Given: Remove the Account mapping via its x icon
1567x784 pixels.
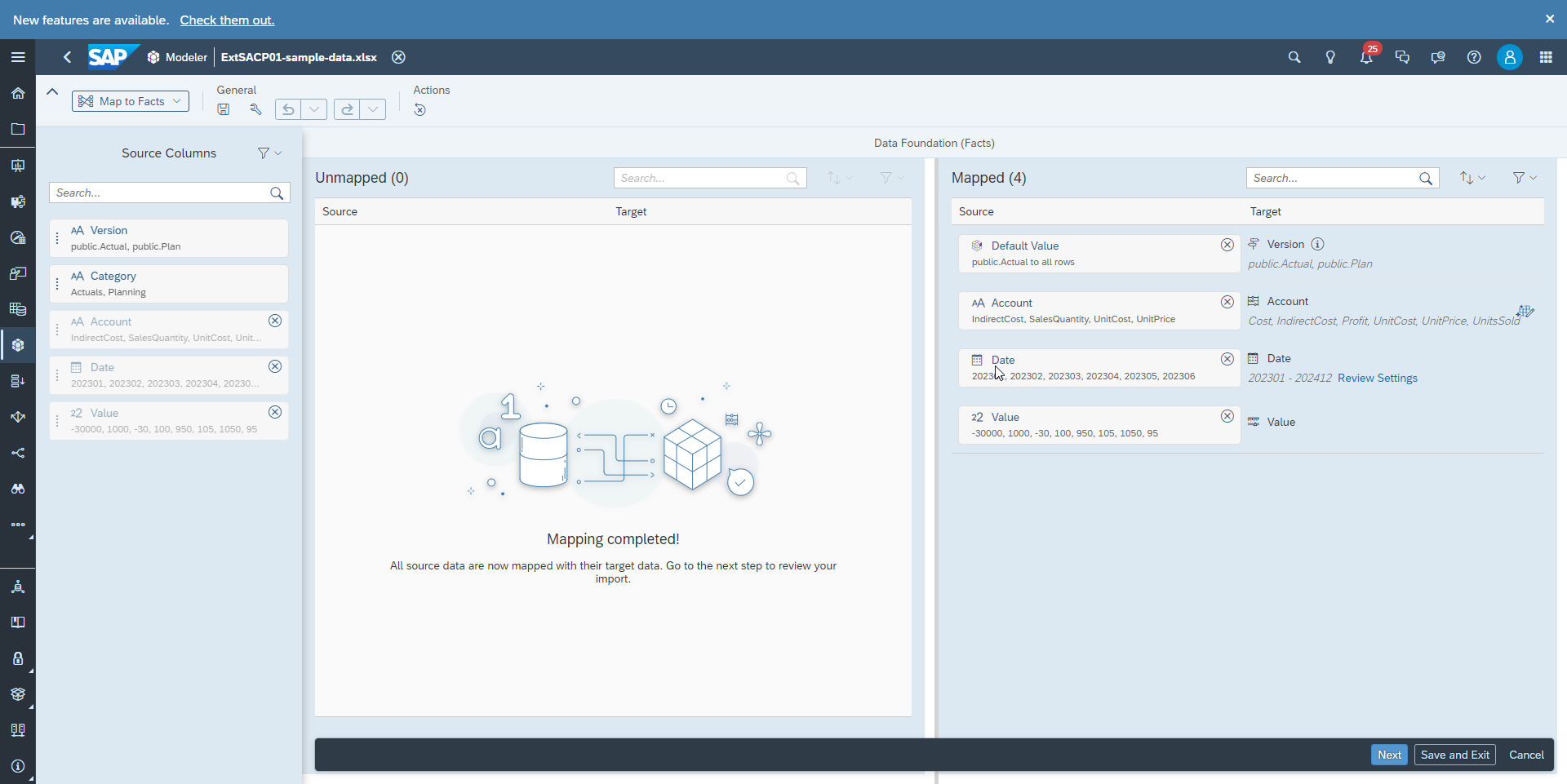Looking at the screenshot, I should 1228,302.
